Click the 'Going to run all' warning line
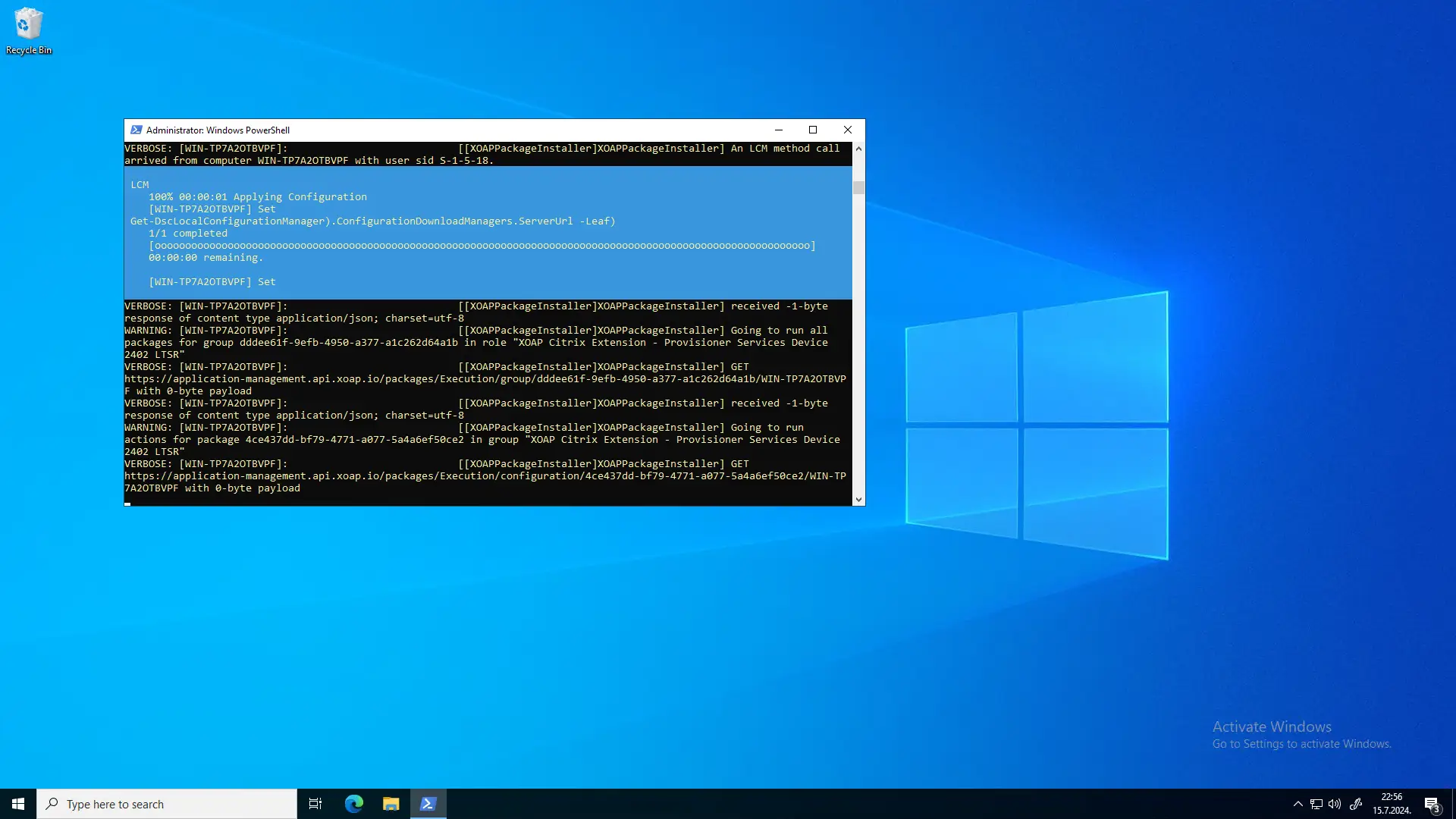Screen dimensions: 1456x819 [x=476, y=331]
